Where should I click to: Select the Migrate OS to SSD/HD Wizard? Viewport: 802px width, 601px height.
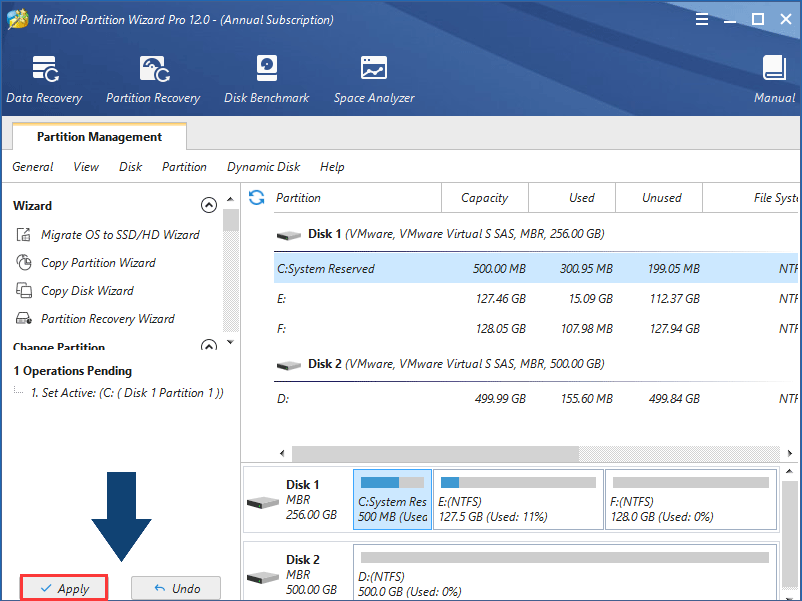coord(111,234)
